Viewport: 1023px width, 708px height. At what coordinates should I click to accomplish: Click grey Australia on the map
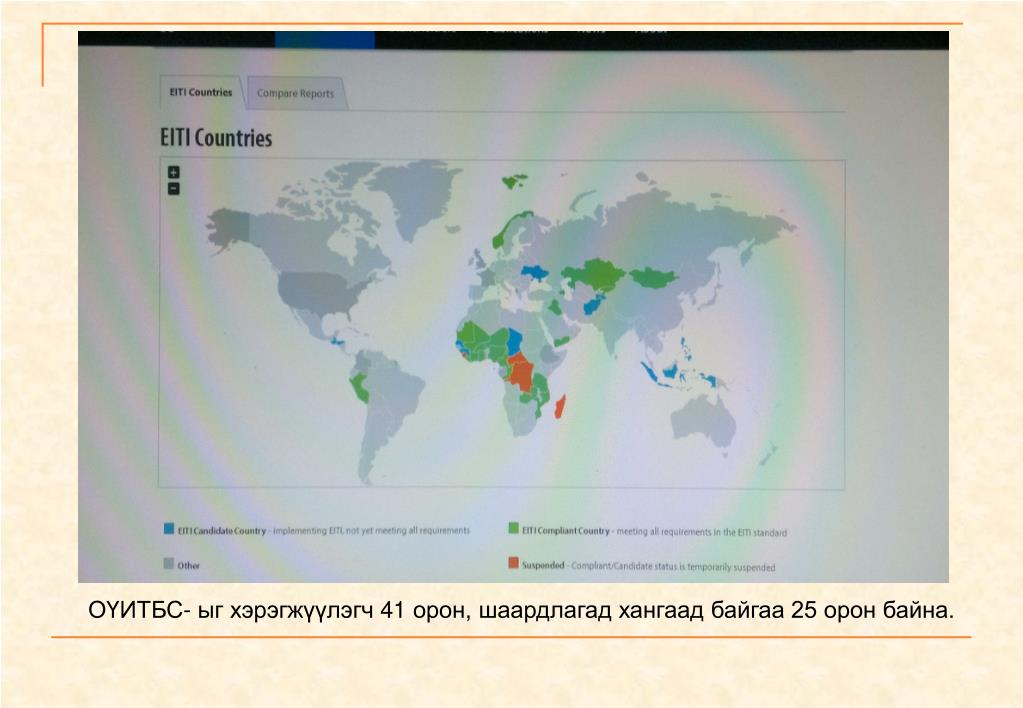(705, 421)
